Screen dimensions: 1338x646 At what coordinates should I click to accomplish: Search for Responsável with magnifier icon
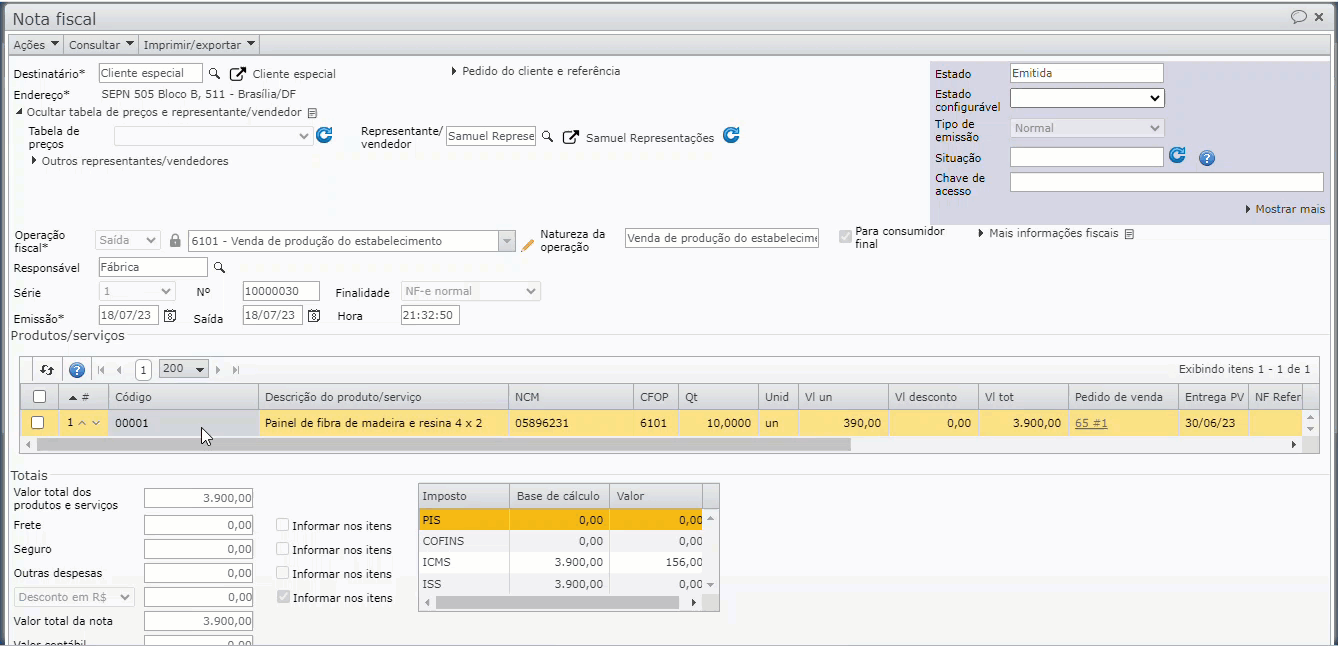pyautogui.click(x=220, y=268)
